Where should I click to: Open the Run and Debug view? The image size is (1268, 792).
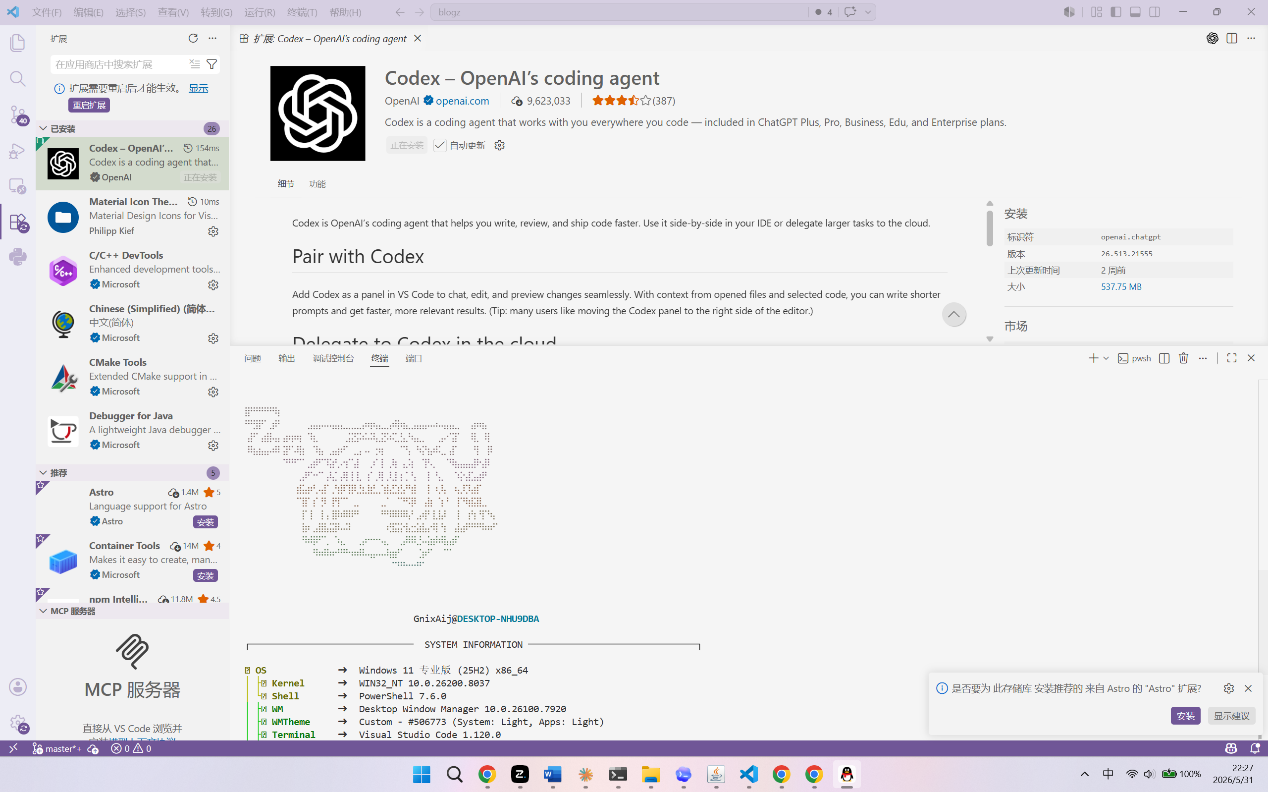[x=17, y=150]
